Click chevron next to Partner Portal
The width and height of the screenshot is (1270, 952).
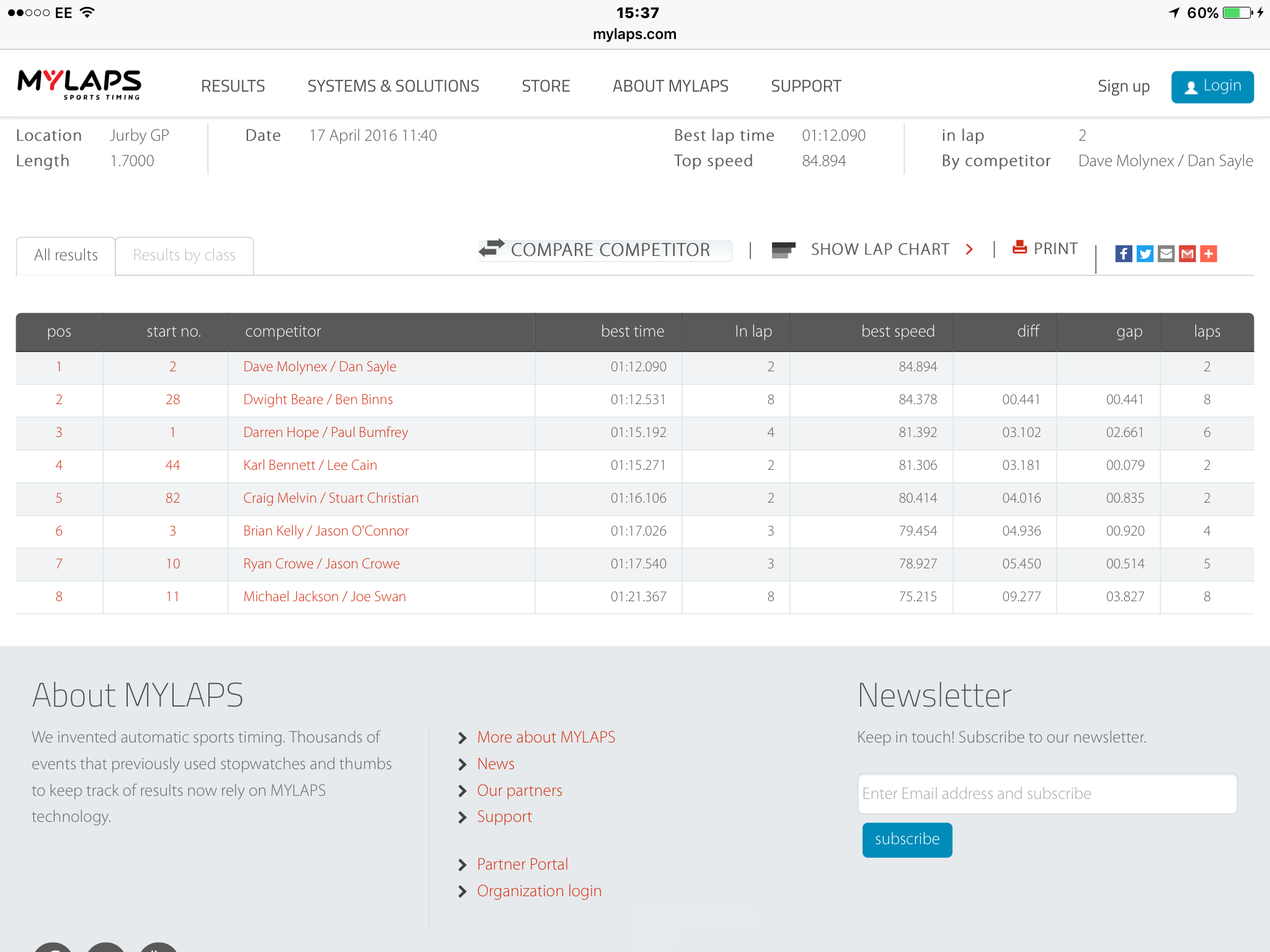[462, 865]
